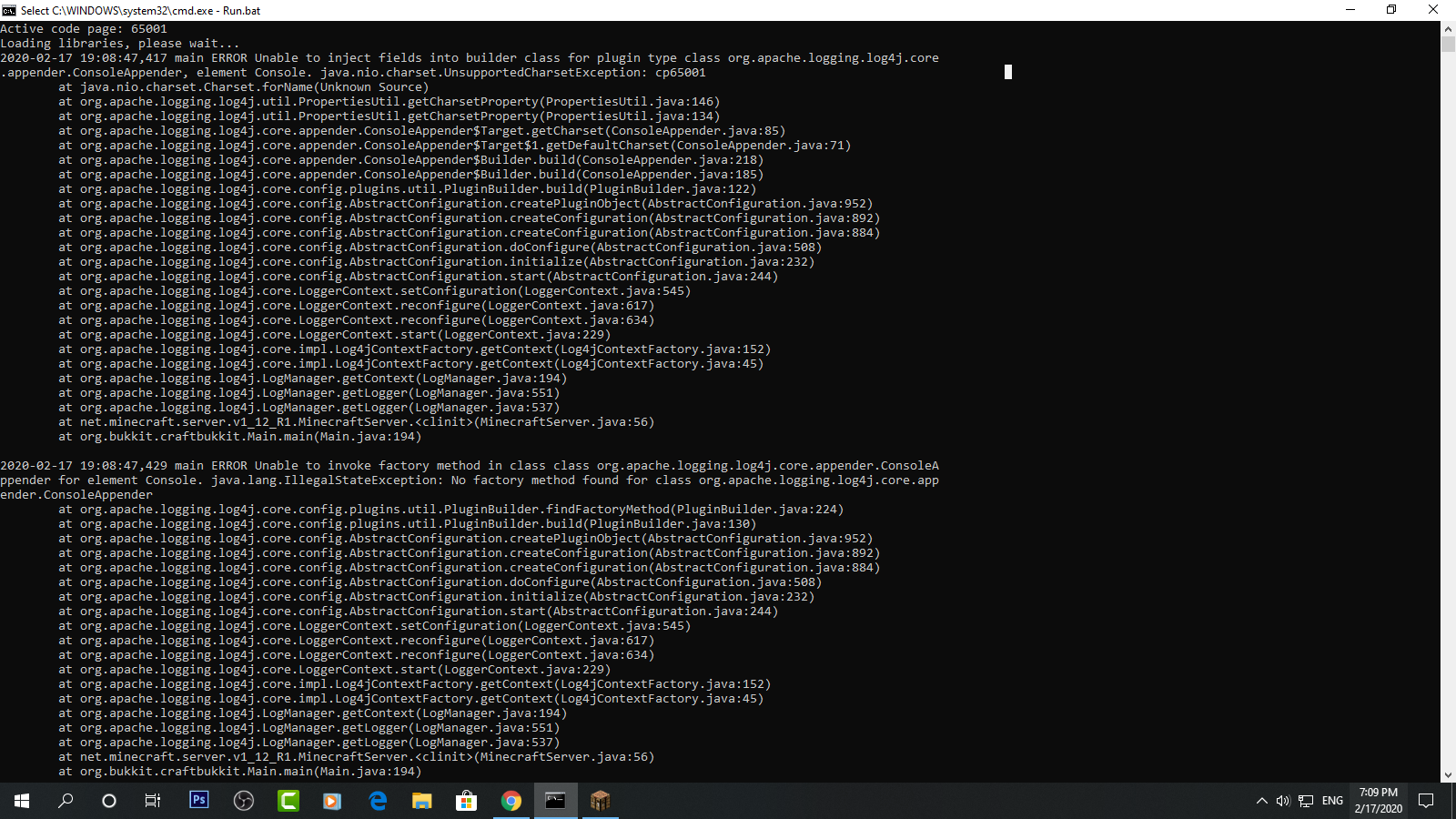Open the Action Center notifications icon
1456x819 pixels.
pyautogui.click(x=1426, y=801)
